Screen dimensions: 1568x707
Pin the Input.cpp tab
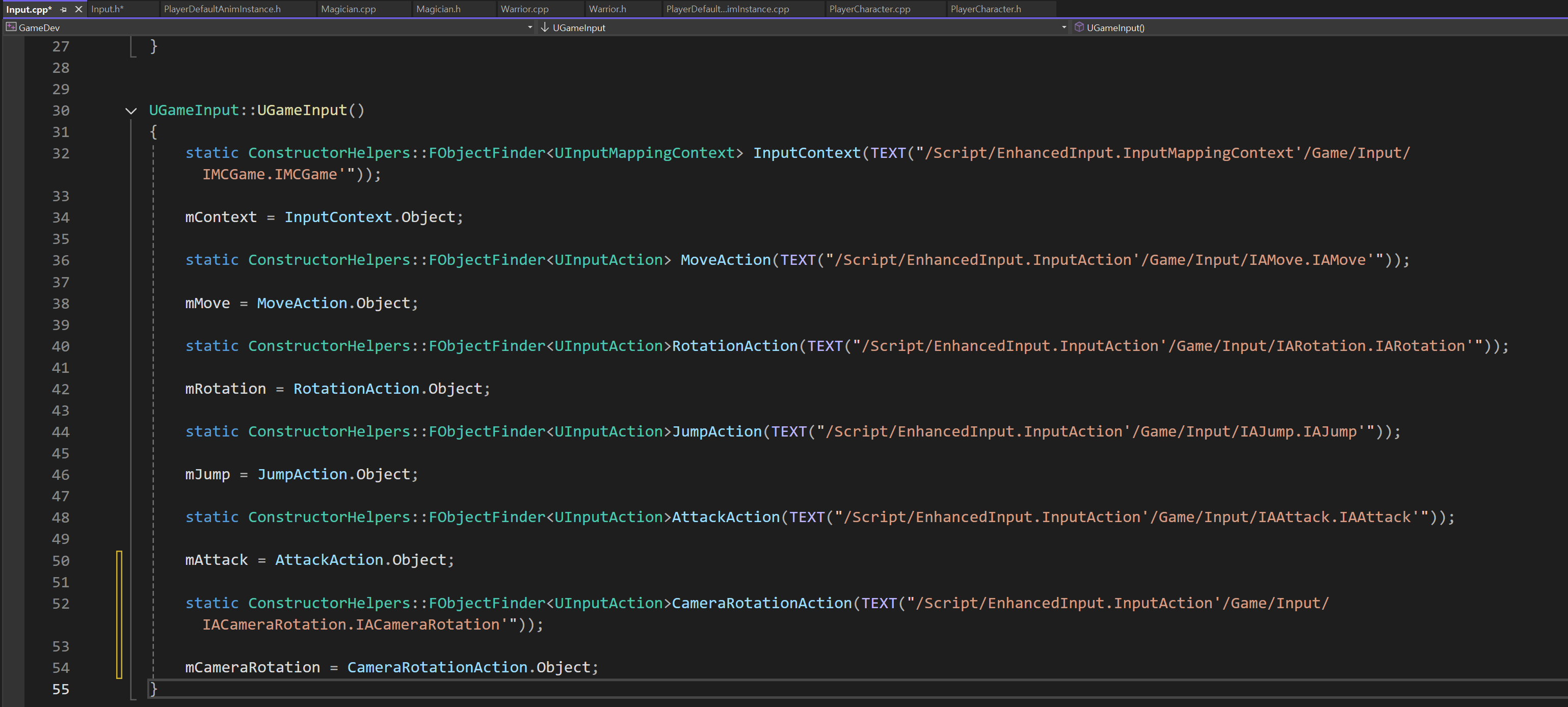pyautogui.click(x=64, y=10)
